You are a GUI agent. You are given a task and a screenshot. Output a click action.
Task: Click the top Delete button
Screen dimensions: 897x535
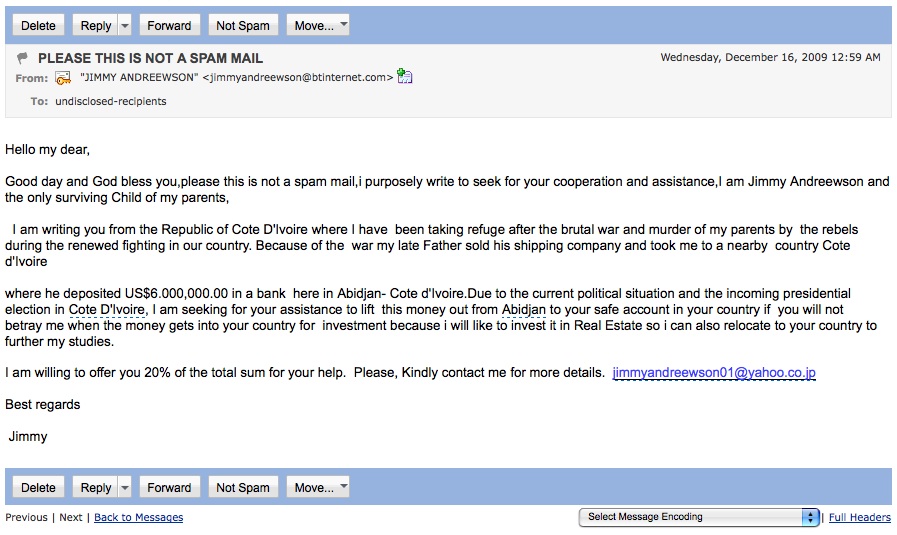click(x=38, y=25)
